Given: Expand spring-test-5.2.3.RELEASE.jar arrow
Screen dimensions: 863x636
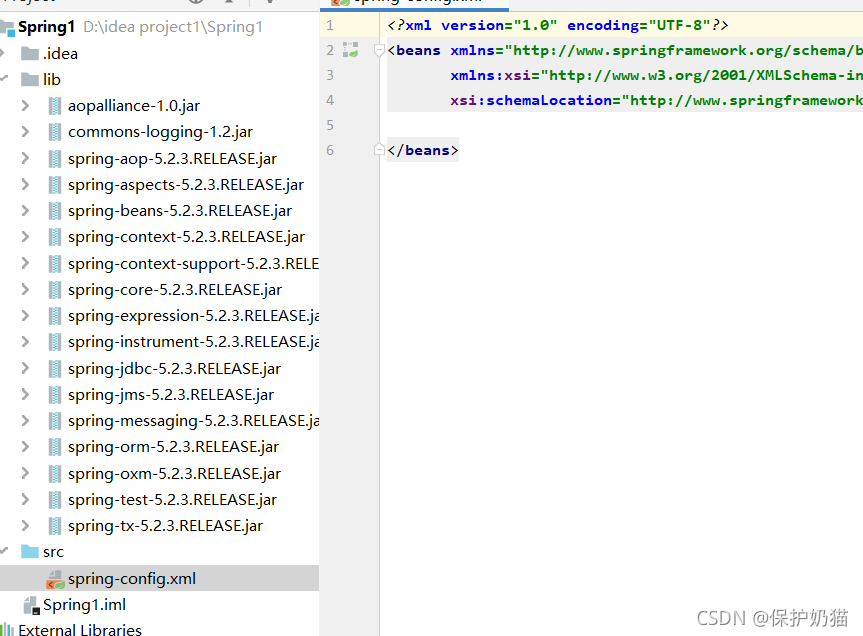Looking at the screenshot, I should click(x=25, y=500).
